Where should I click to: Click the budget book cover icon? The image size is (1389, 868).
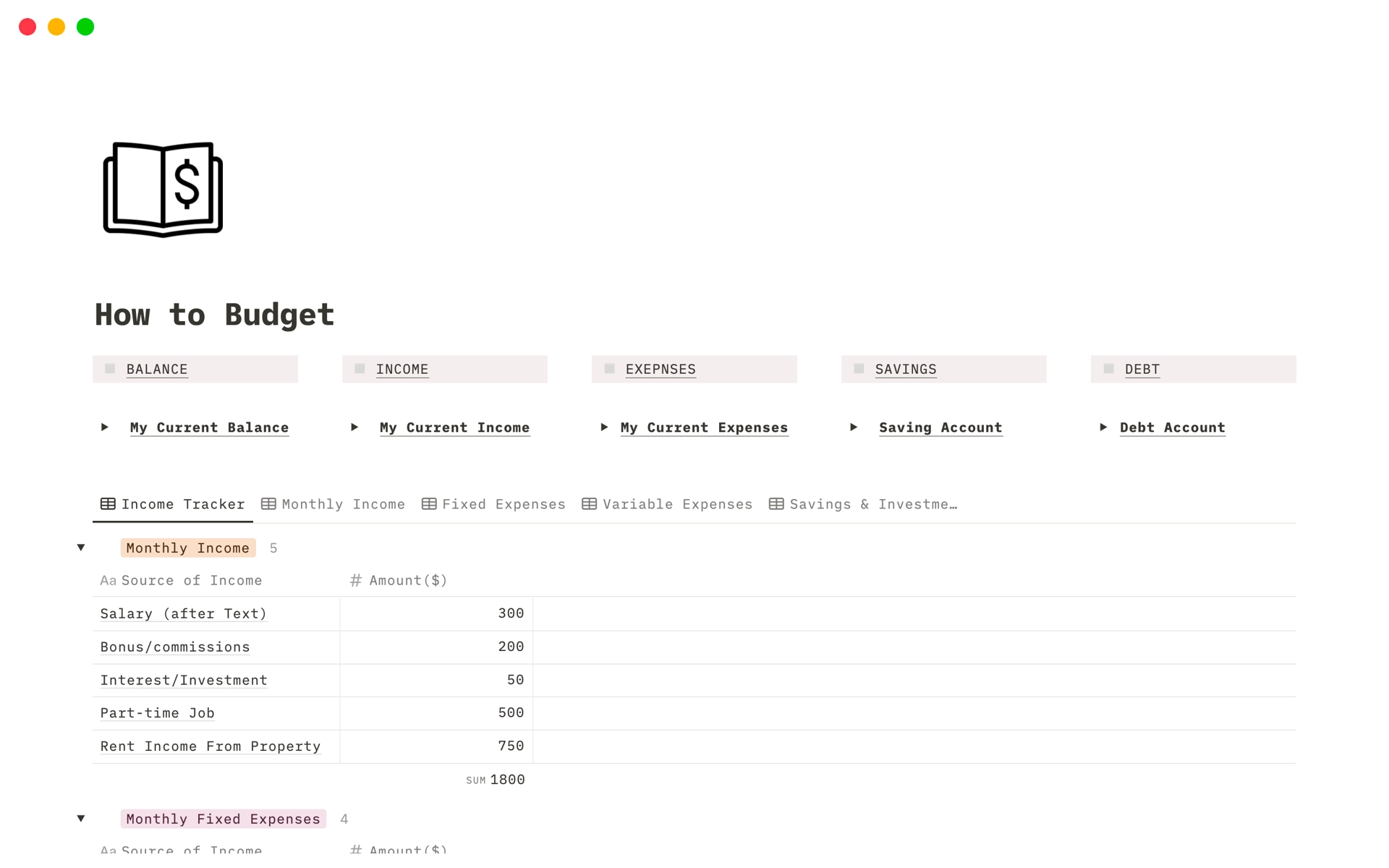[x=163, y=189]
